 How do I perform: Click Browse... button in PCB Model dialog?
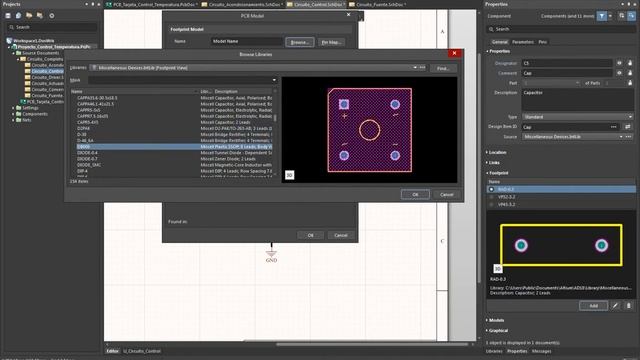click(300, 42)
